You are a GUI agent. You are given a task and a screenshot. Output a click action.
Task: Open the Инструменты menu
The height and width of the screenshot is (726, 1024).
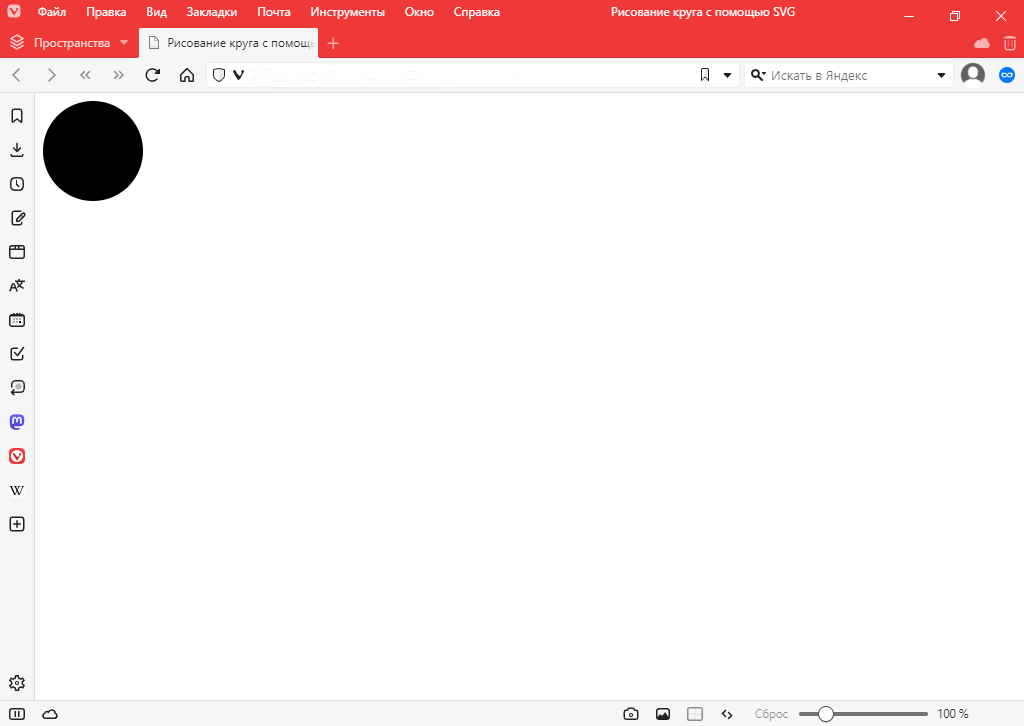click(347, 12)
